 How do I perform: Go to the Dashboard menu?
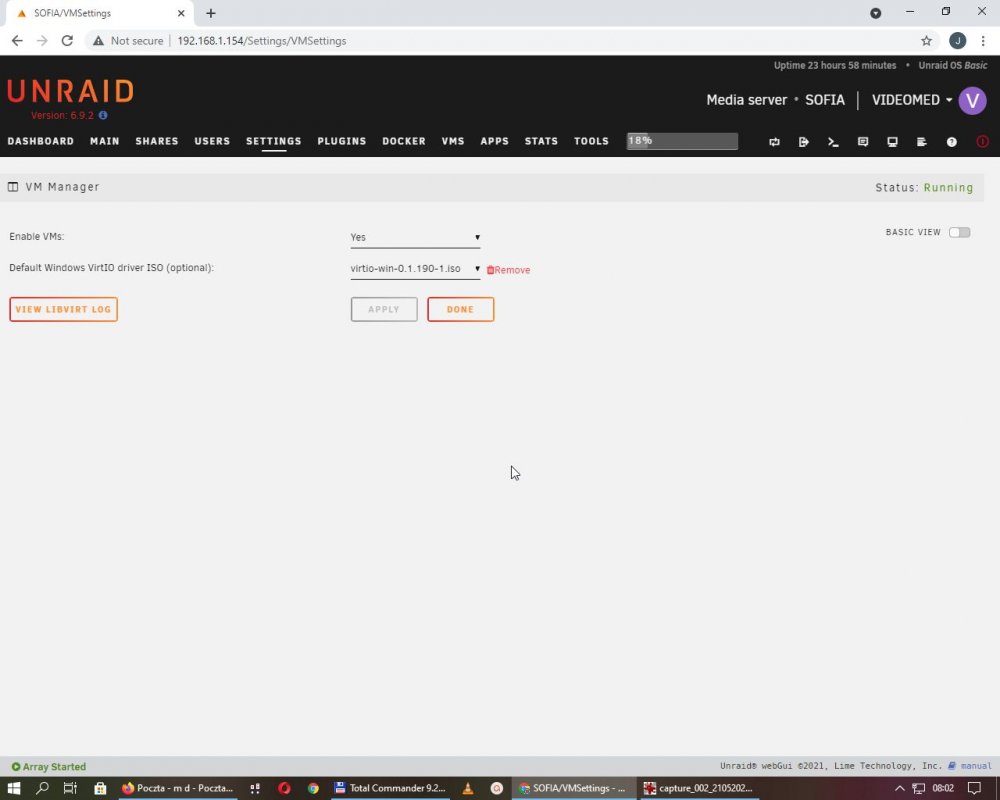(x=41, y=141)
